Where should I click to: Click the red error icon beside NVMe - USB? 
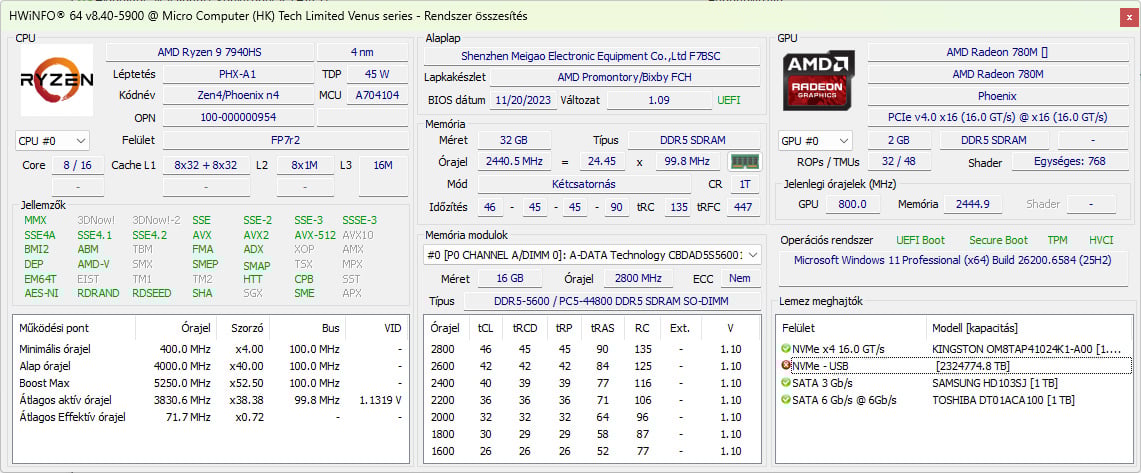click(786, 366)
